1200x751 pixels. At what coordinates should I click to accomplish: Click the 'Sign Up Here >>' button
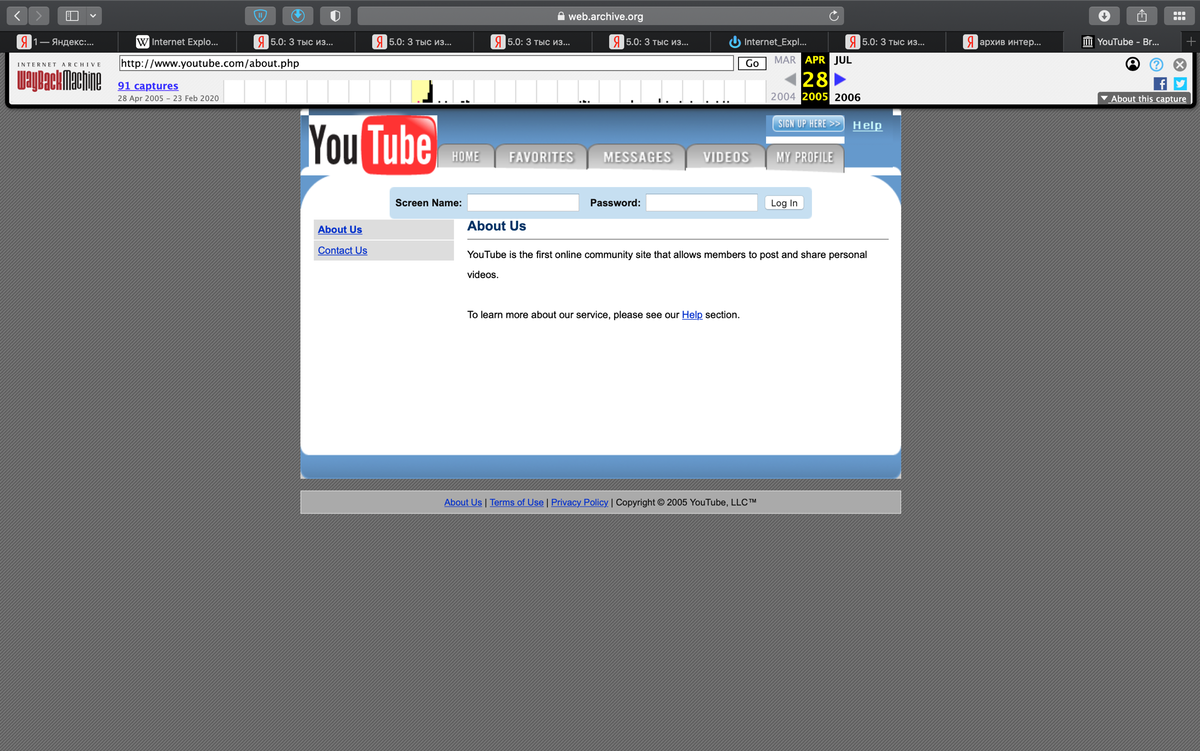808,124
